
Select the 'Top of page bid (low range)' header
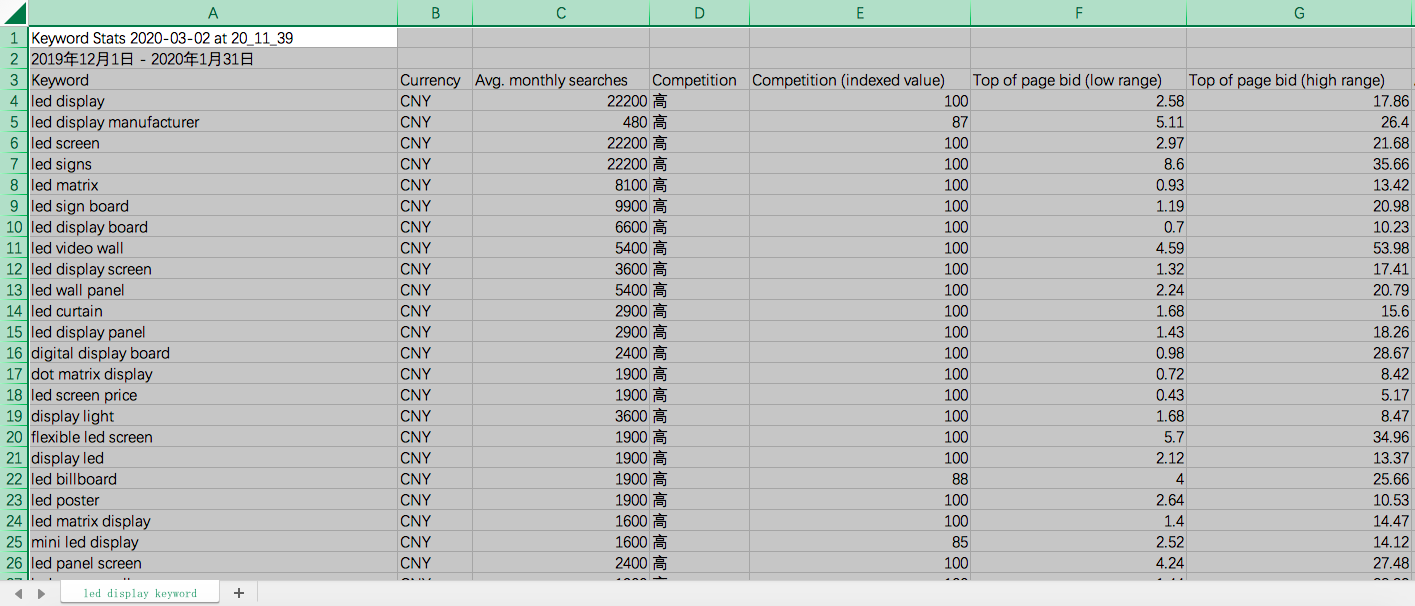click(x=1077, y=80)
